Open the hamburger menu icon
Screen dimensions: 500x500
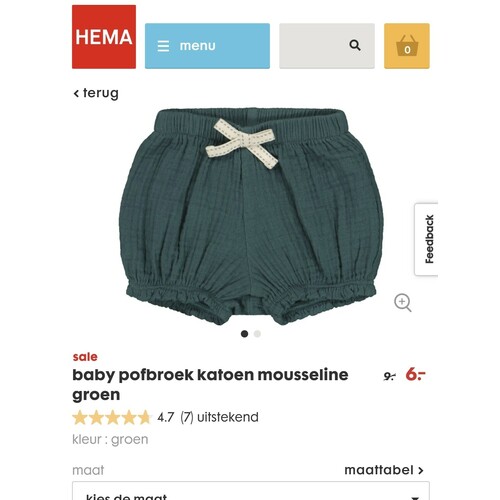163,46
